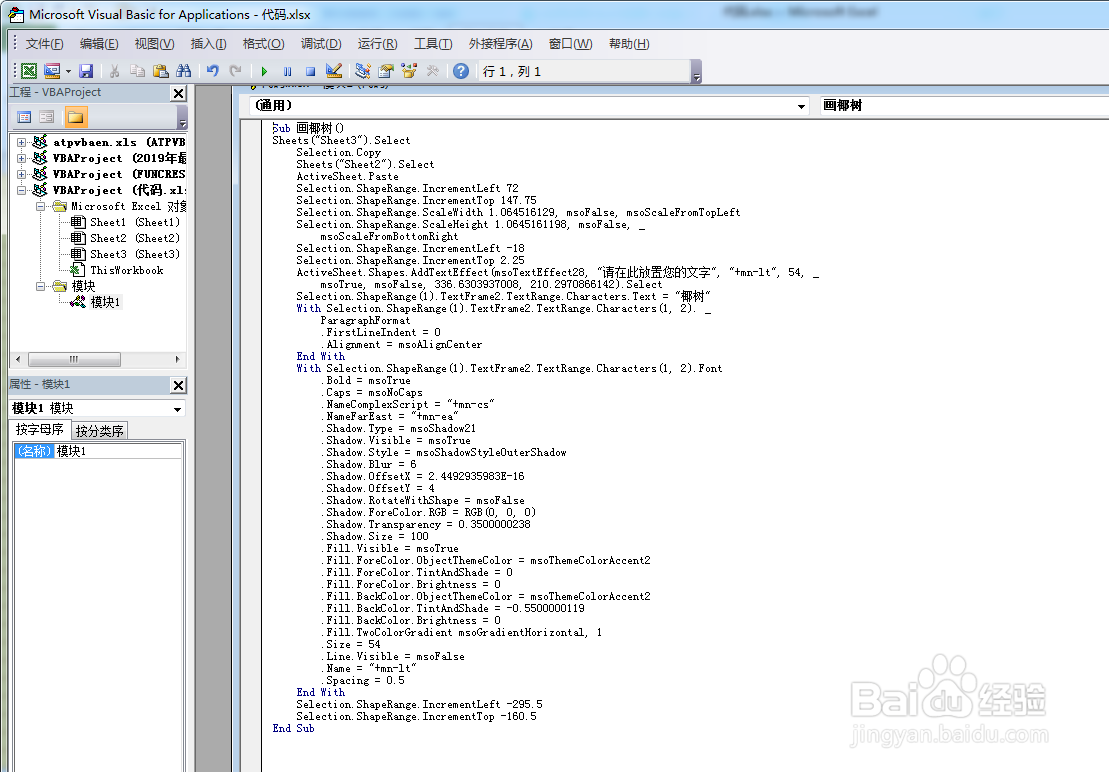
Task: Open the 编辑(E) menu
Action: coord(99,44)
